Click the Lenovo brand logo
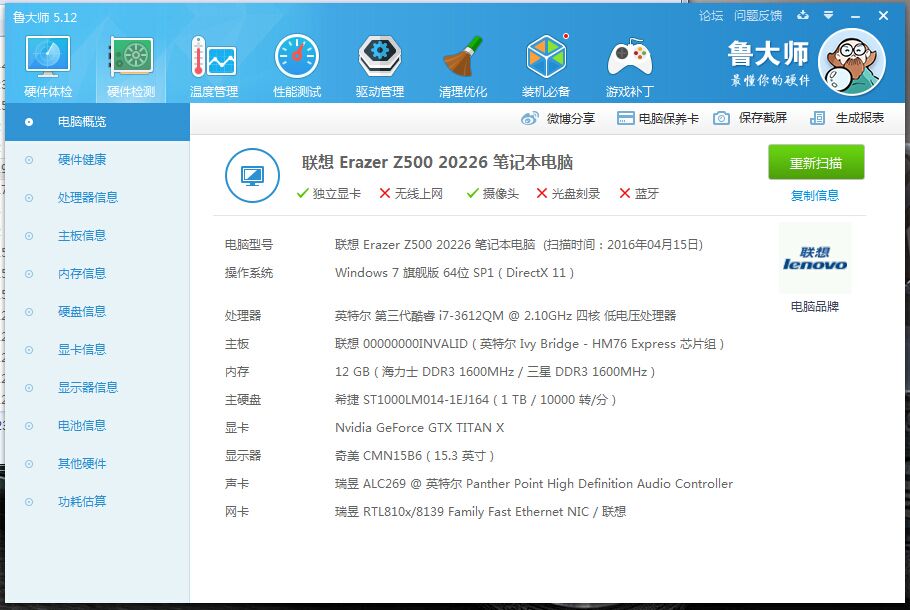 (815, 258)
